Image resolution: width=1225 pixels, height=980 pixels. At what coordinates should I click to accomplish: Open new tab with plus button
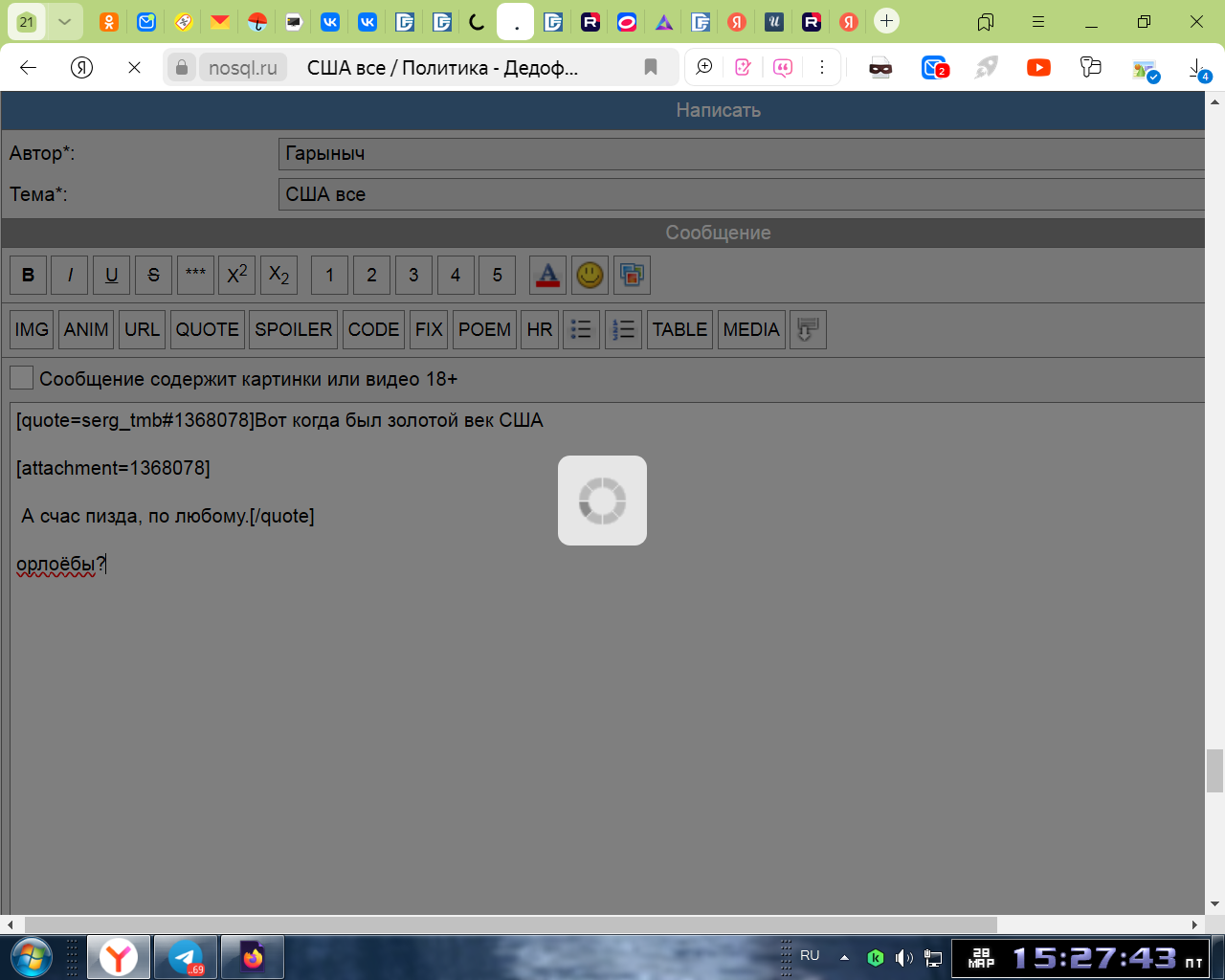pos(887,21)
